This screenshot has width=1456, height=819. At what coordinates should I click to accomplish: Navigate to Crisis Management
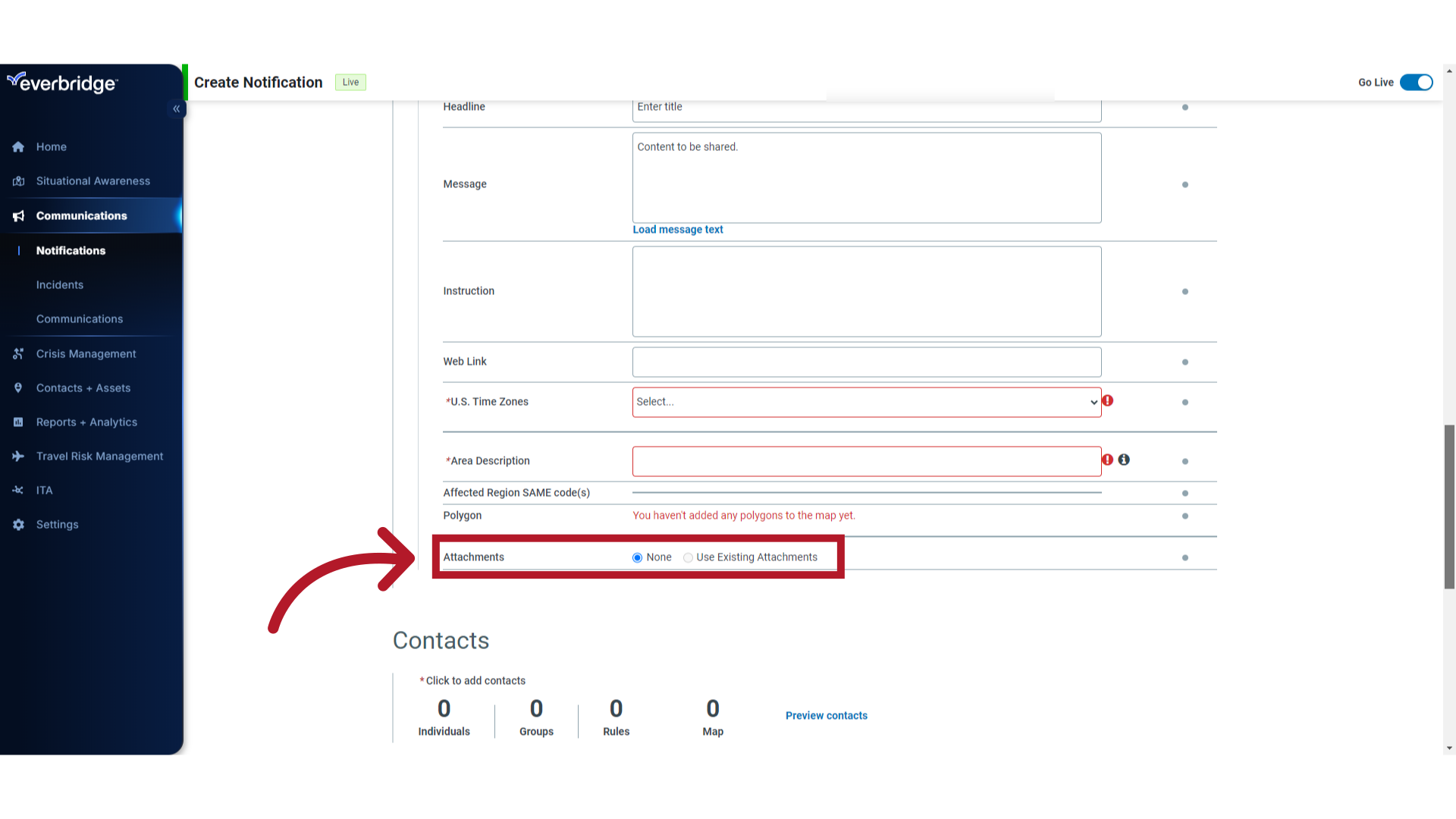click(86, 353)
